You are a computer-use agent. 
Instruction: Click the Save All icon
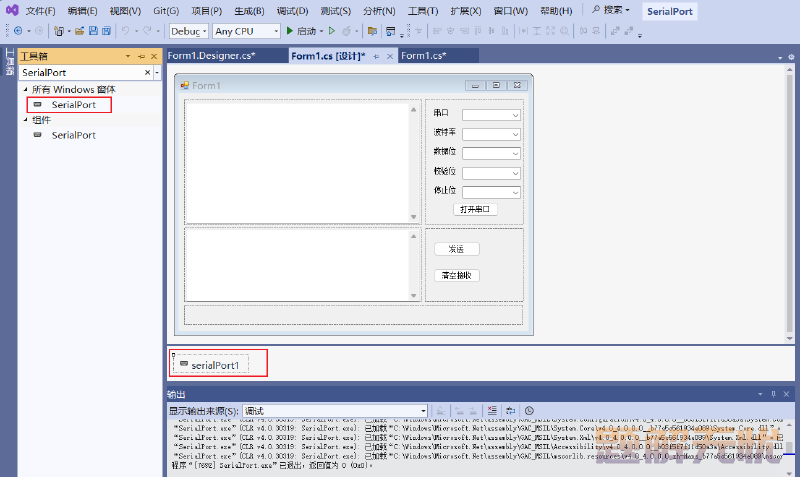pos(106,31)
